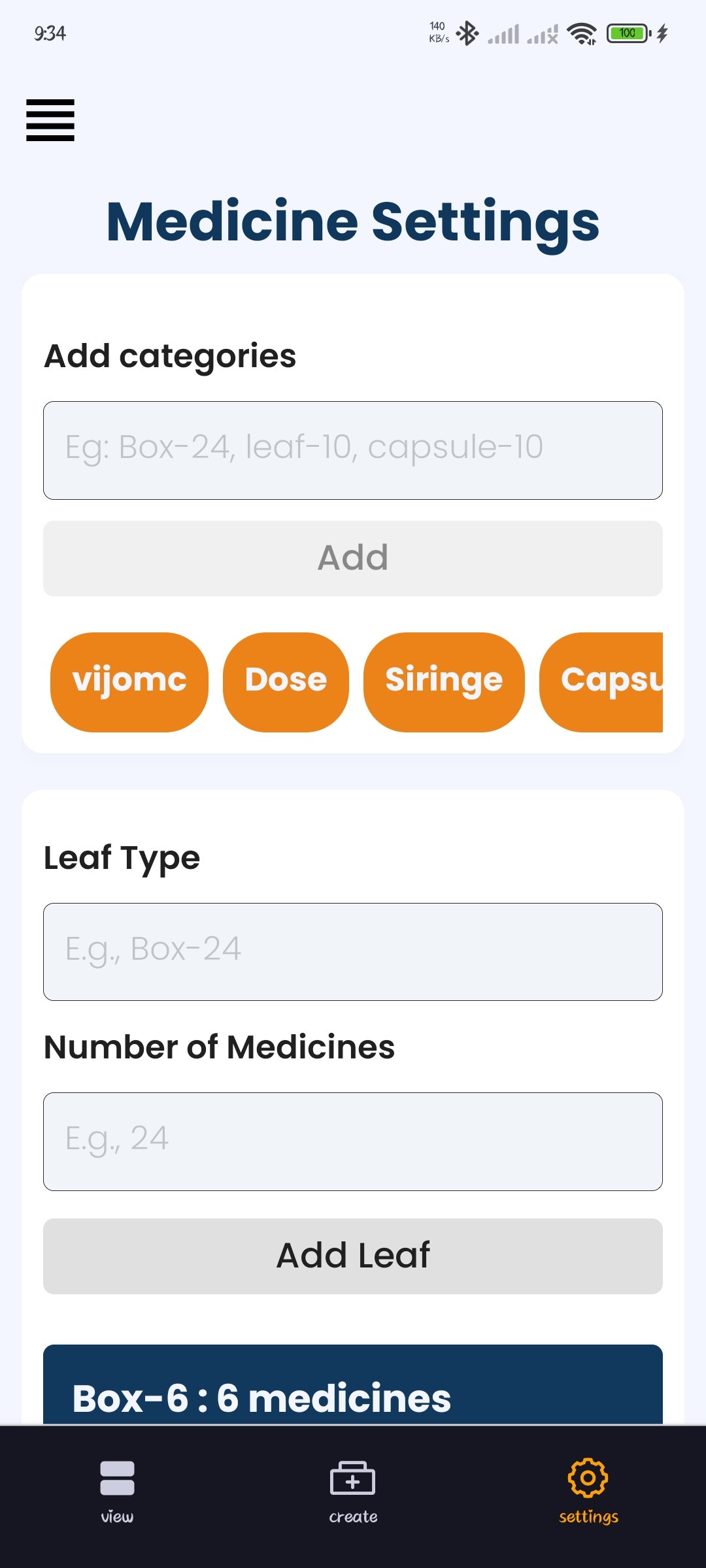Tap the create medicine kit icon
This screenshot has width=706, height=1568.
point(352,1478)
